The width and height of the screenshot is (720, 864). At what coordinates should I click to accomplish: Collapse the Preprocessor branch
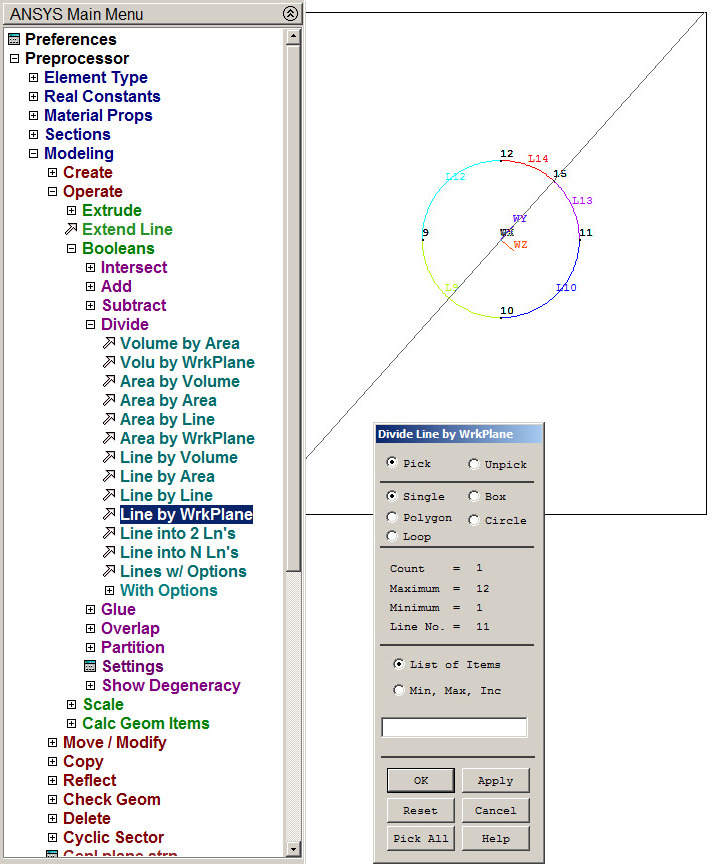point(14,58)
